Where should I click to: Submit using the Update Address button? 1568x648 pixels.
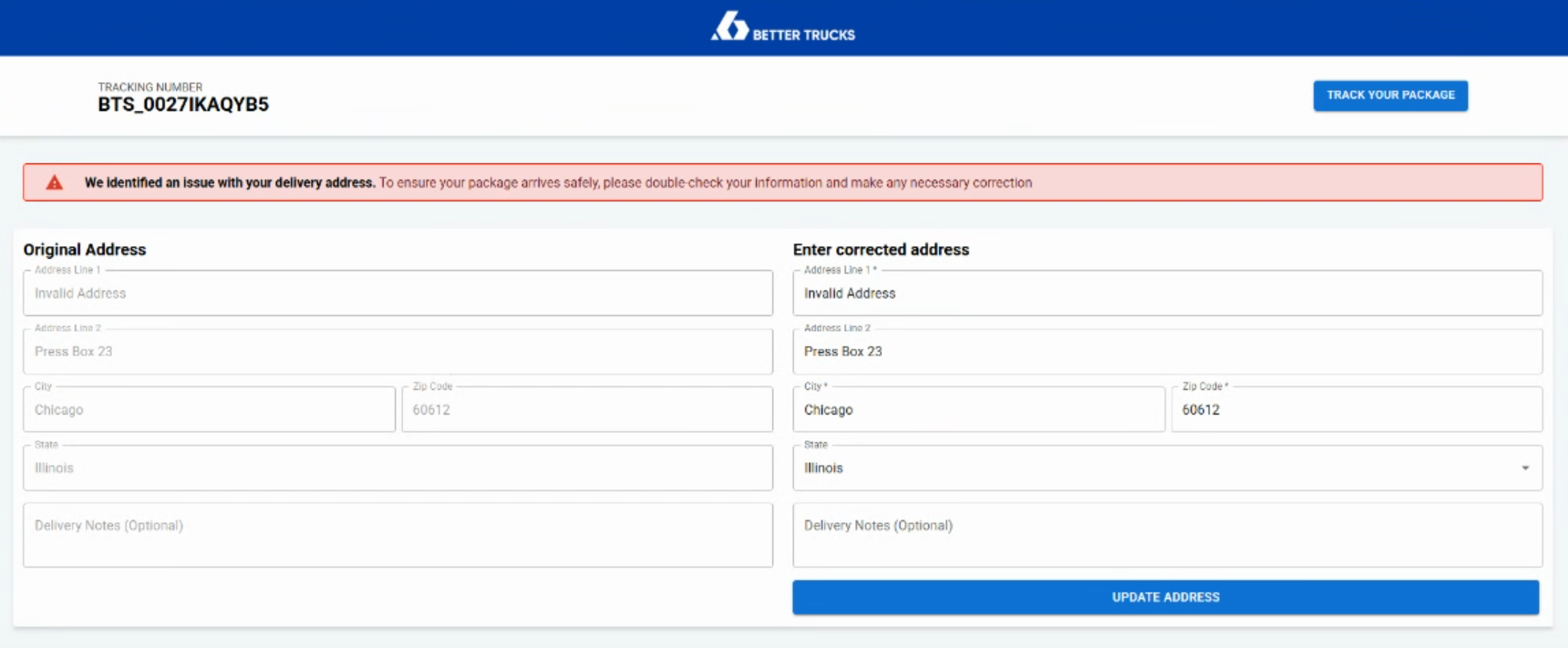coord(1165,598)
